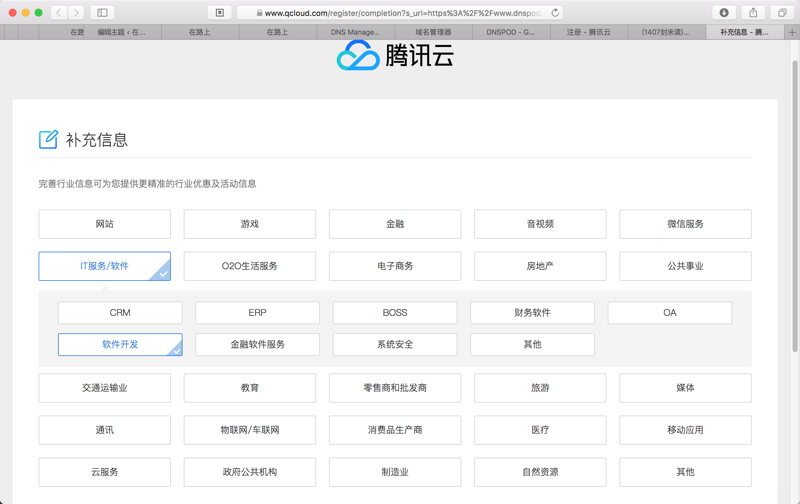The image size is (800, 504).
Task: Open Safari downloads button
Action: [x=723, y=13]
